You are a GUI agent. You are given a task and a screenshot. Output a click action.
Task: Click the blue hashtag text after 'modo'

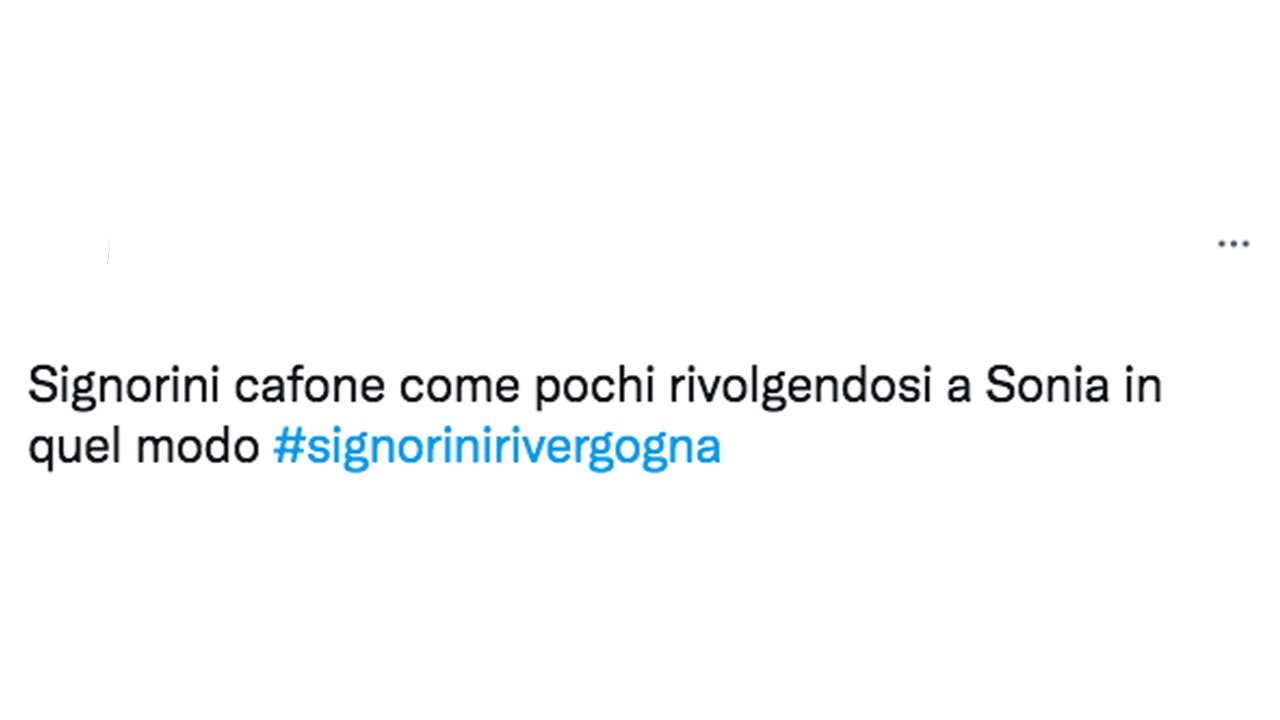tap(497, 448)
